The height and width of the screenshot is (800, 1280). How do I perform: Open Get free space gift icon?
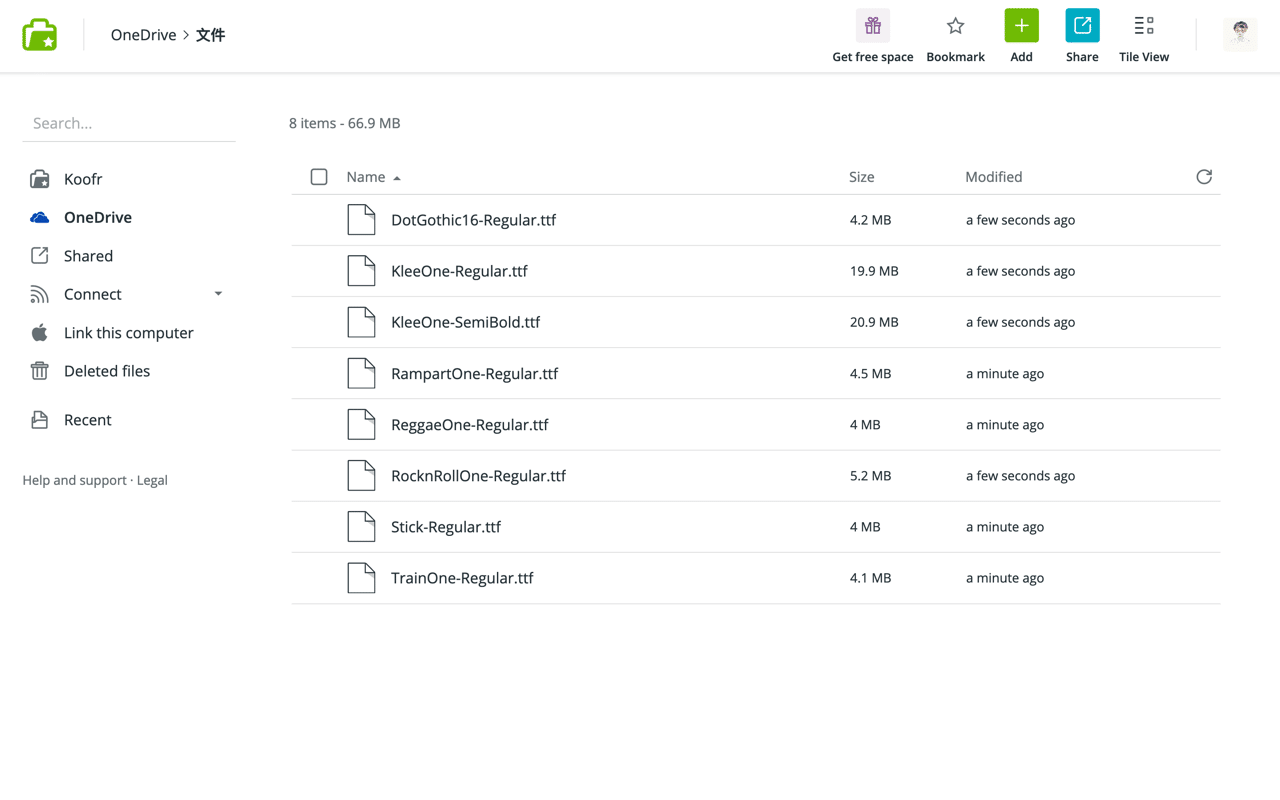pos(872,26)
